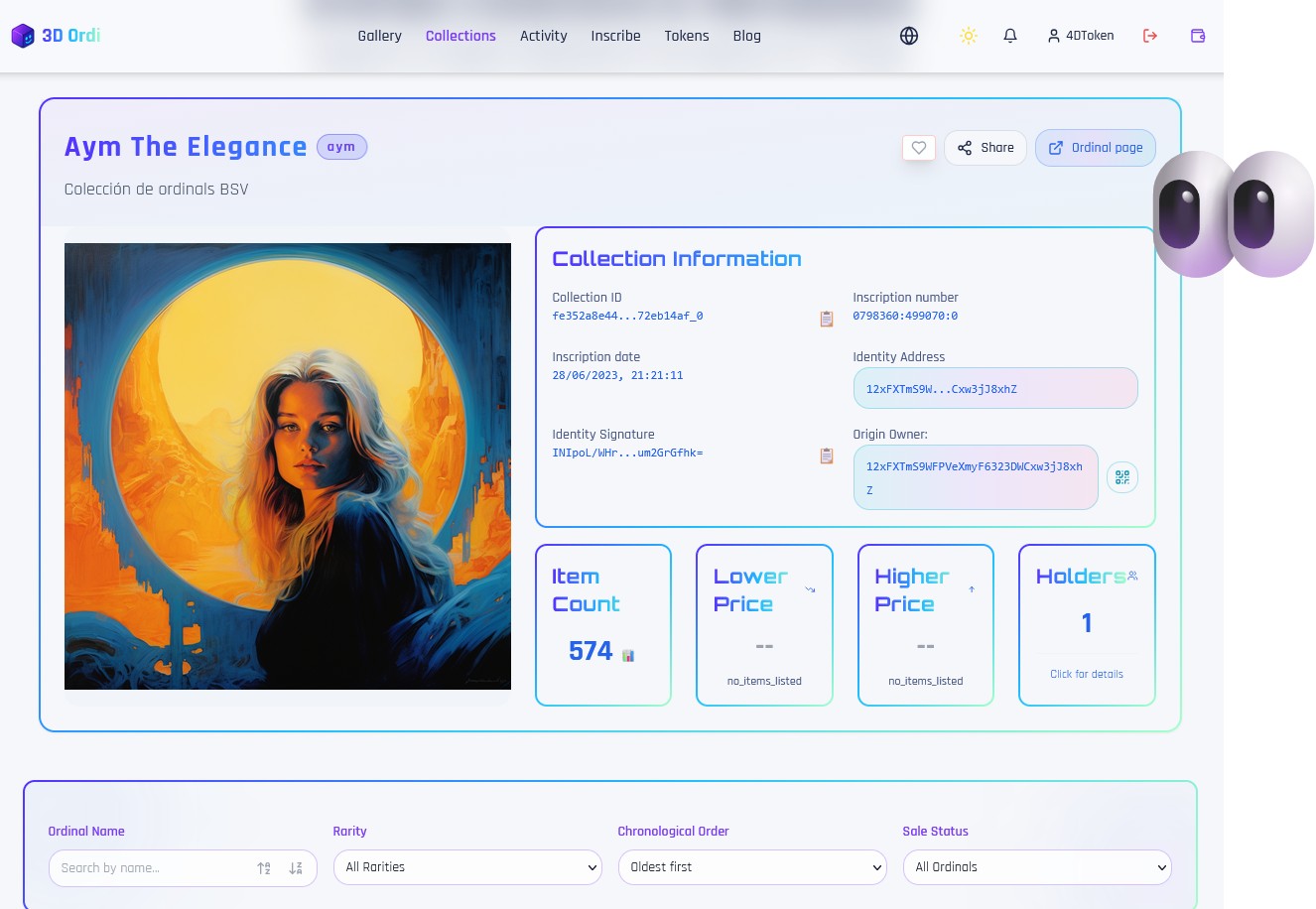Click the floating eyes mascot
1316x909 pixels.
[1234, 213]
